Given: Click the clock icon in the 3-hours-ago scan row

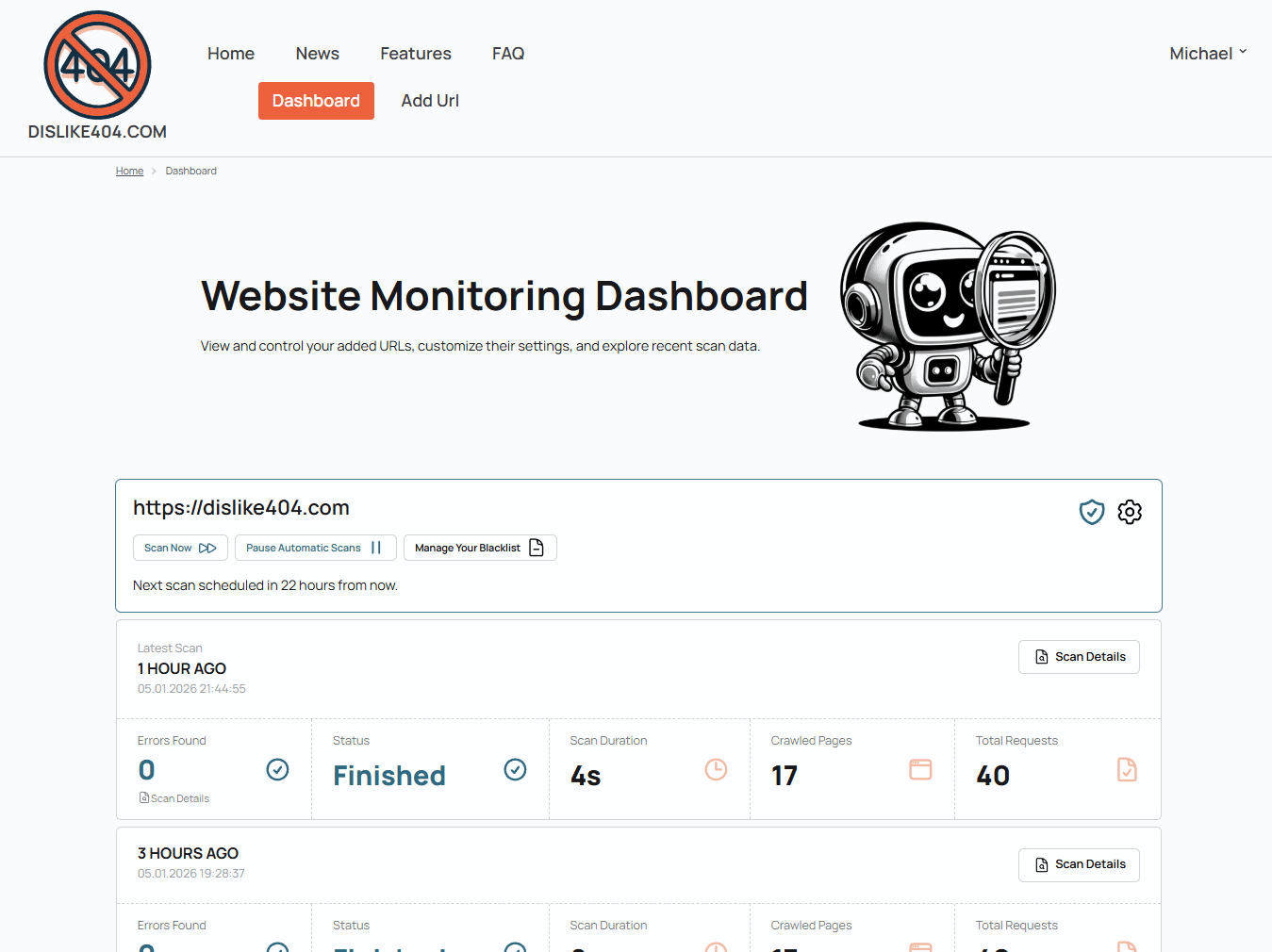Looking at the screenshot, I should coord(716,948).
